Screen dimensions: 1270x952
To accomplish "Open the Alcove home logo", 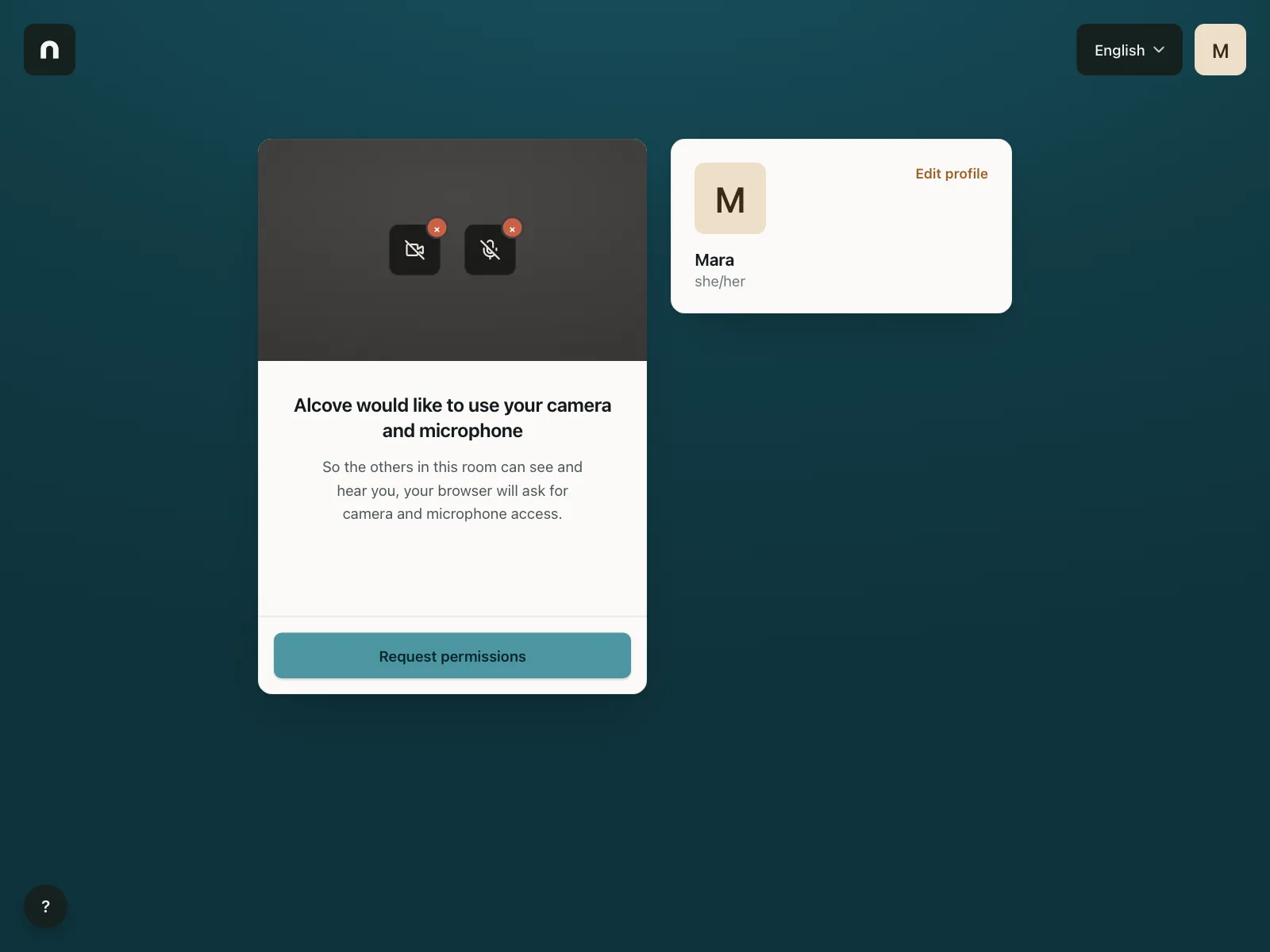I will click(x=49, y=50).
